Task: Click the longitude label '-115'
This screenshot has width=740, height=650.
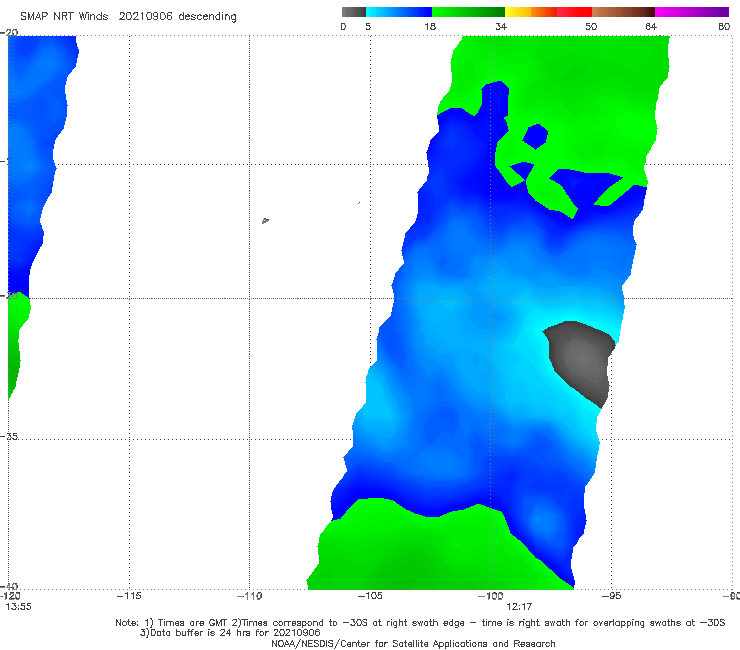Action: (x=129, y=596)
